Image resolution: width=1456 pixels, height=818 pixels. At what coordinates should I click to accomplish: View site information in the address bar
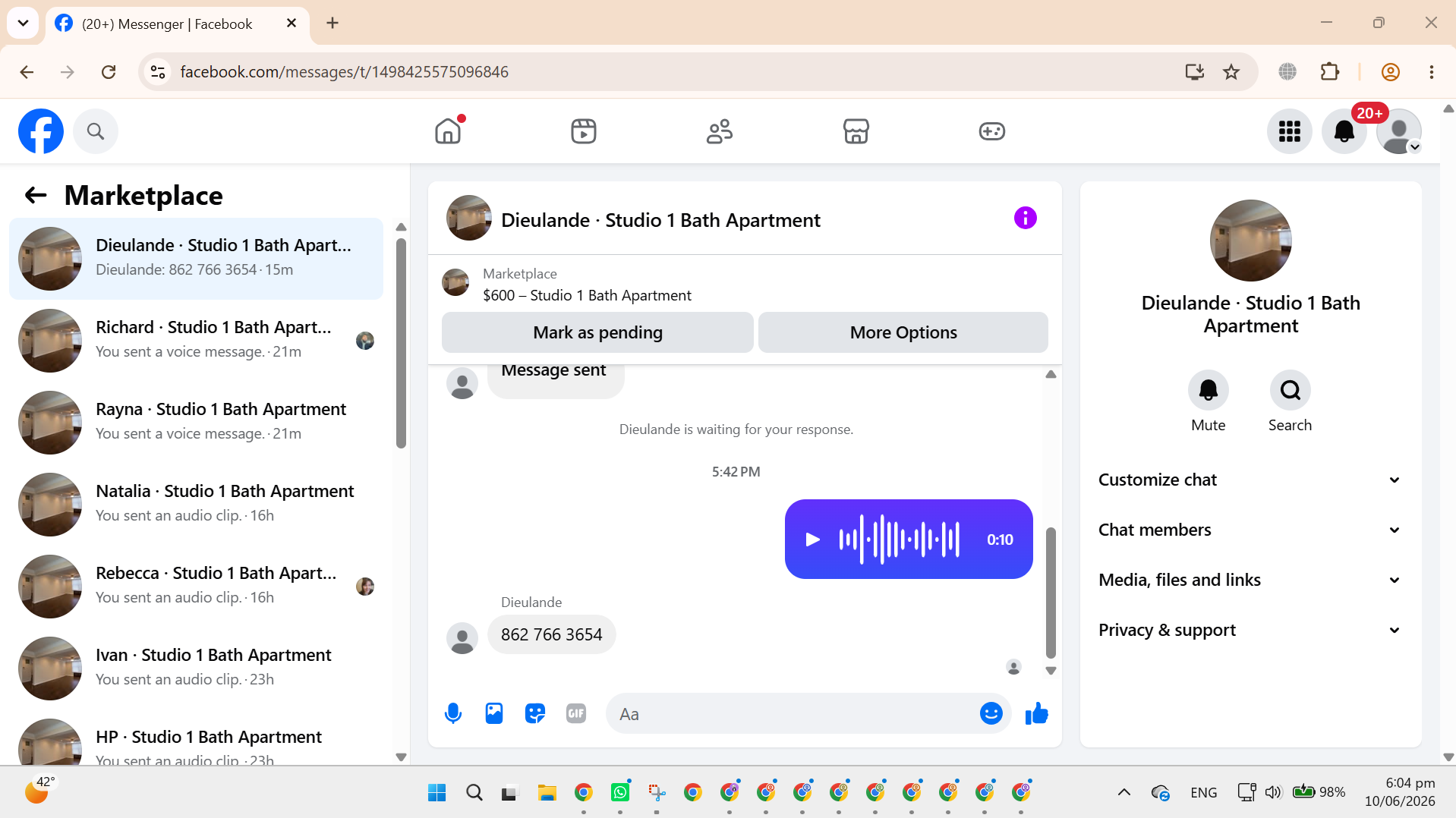tap(158, 72)
